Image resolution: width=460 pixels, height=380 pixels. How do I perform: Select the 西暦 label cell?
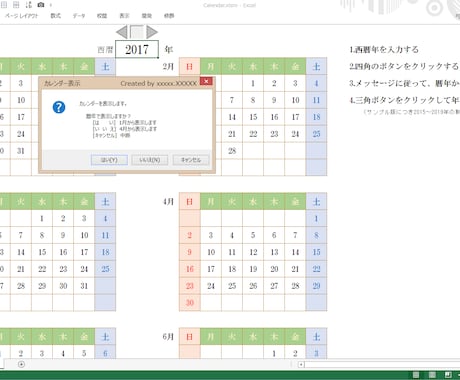[105, 50]
